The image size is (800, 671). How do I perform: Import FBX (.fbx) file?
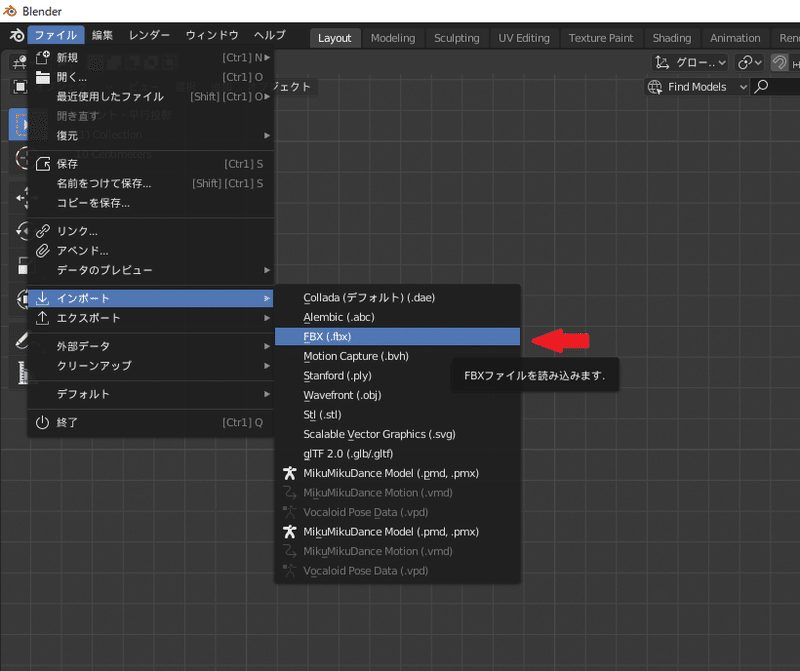point(397,337)
